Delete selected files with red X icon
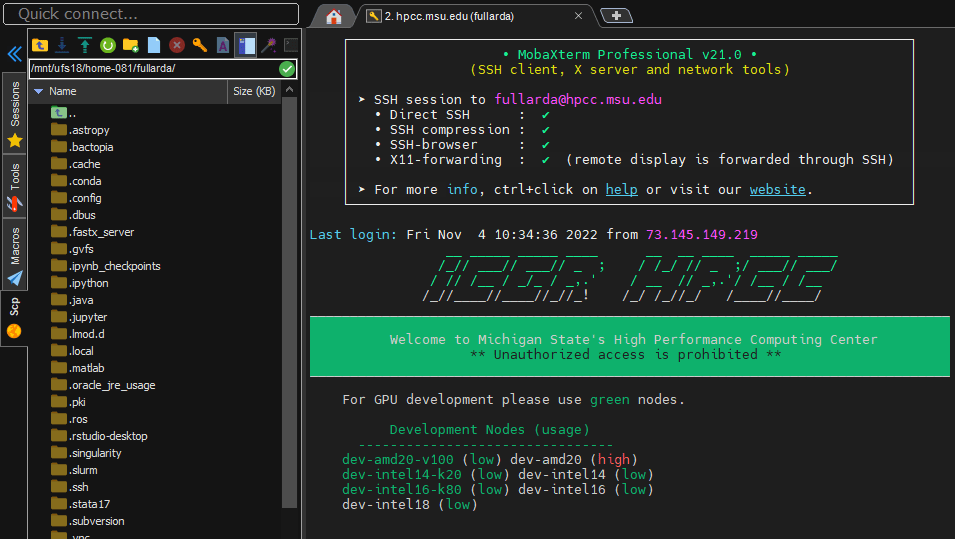This screenshot has height=539, width=955. (x=177, y=45)
